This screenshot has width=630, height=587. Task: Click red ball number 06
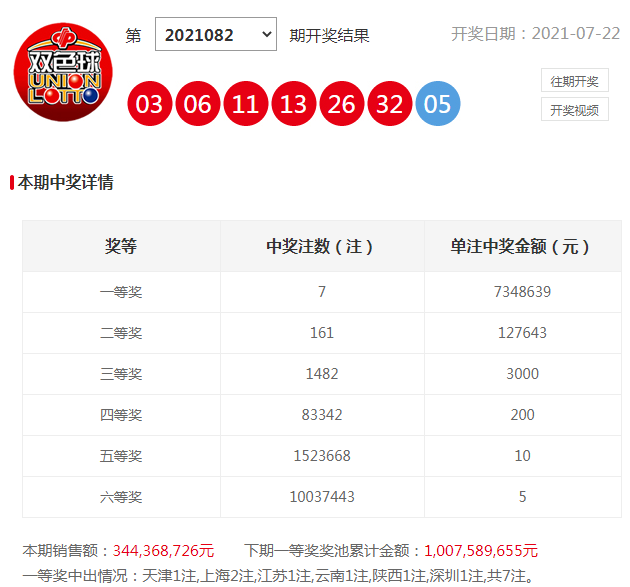point(198,105)
